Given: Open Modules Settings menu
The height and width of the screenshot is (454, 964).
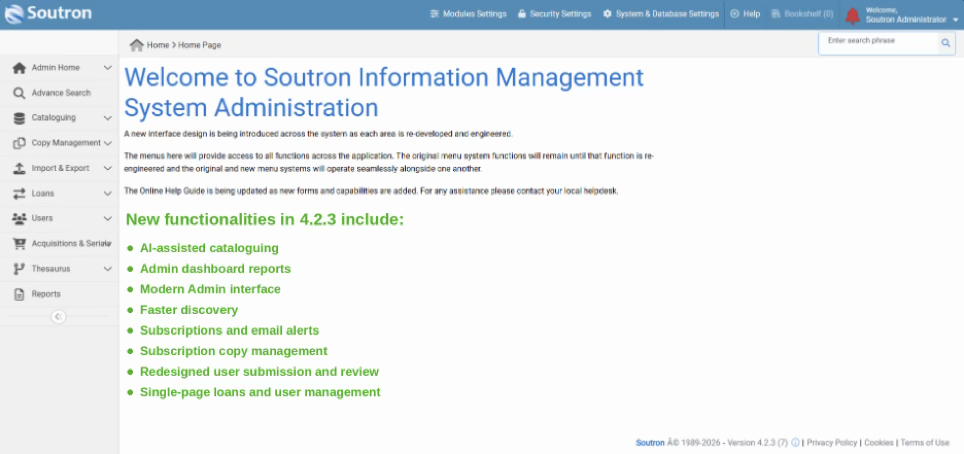Looking at the screenshot, I should [x=468, y=14].
